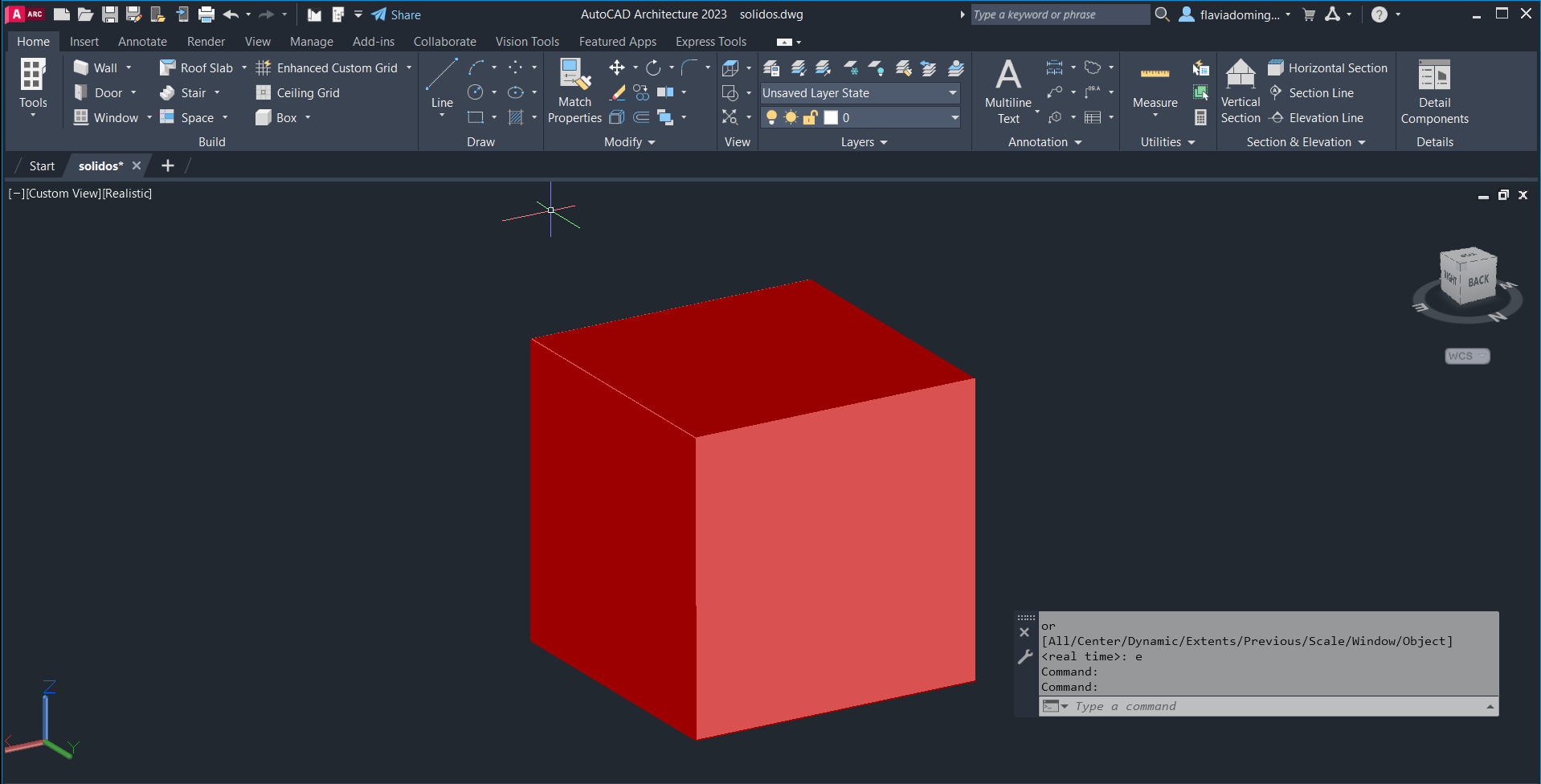Click the Horizontal Section button

[1328, 68]
